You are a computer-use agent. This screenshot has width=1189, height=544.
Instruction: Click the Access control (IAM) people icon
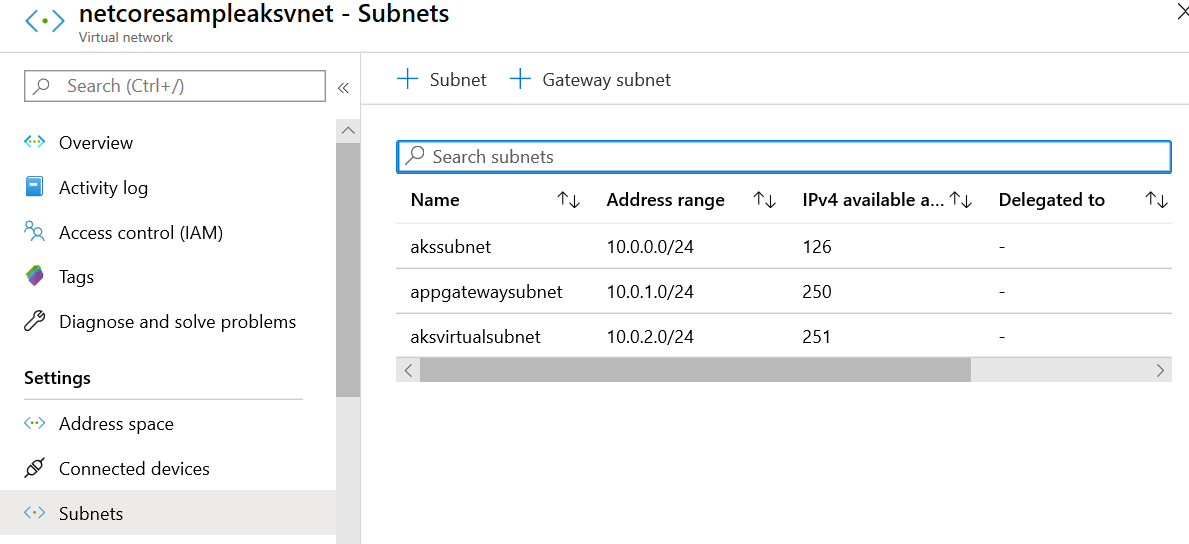(35, 232)
